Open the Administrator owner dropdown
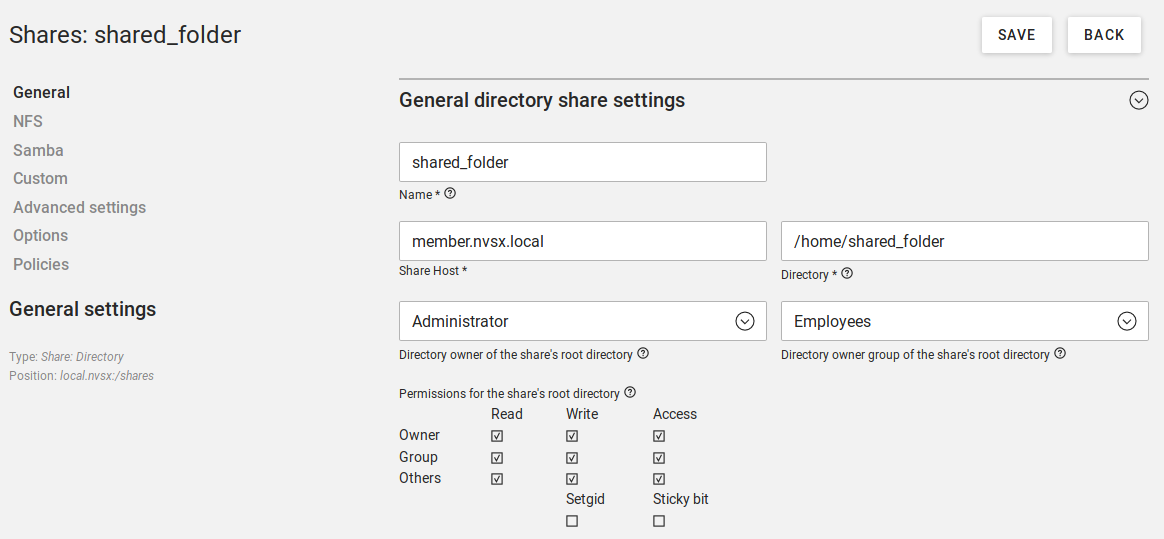Image resolution: width=1164 pixels, height=539 pixels. click(x=583, y=321)
